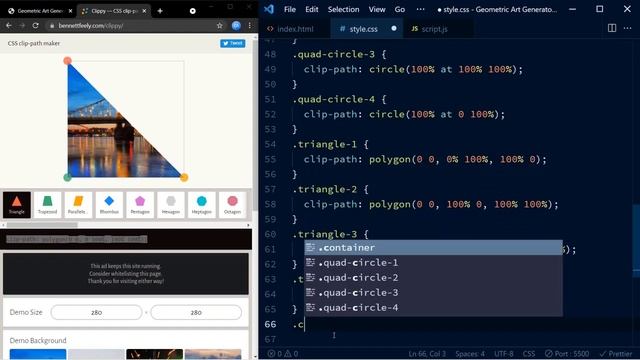Click the yellow bottom-right polygon handle

click(x=184, y=177)
